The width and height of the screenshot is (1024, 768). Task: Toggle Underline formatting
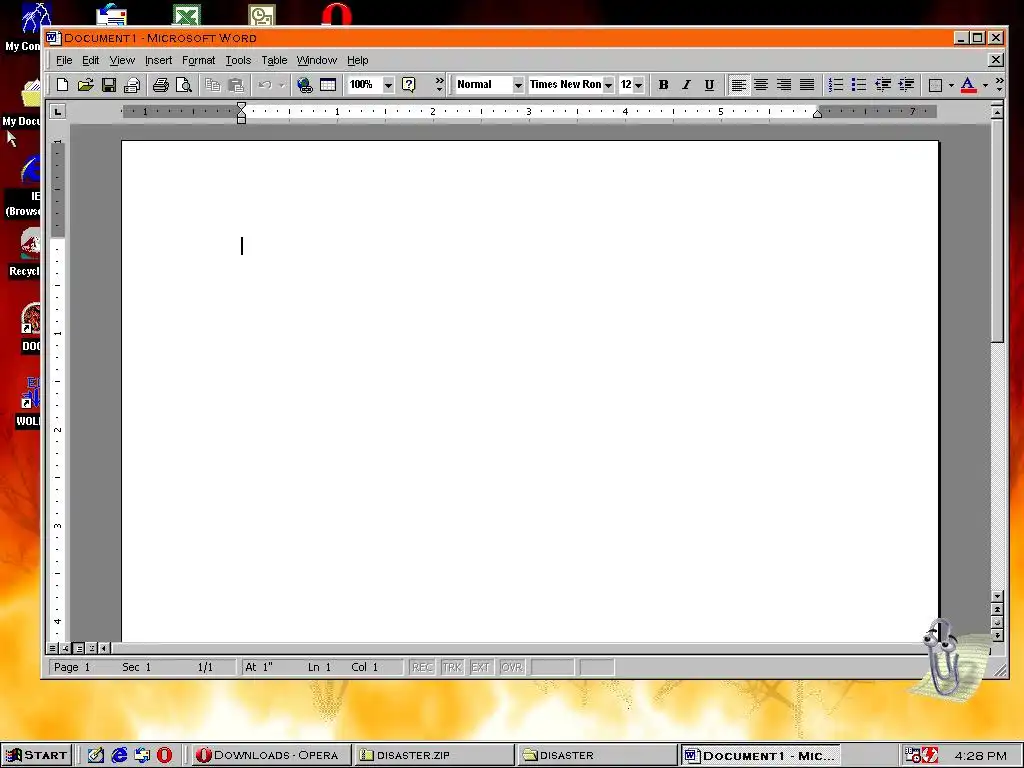pyautogui.click(x=709, y=85)
